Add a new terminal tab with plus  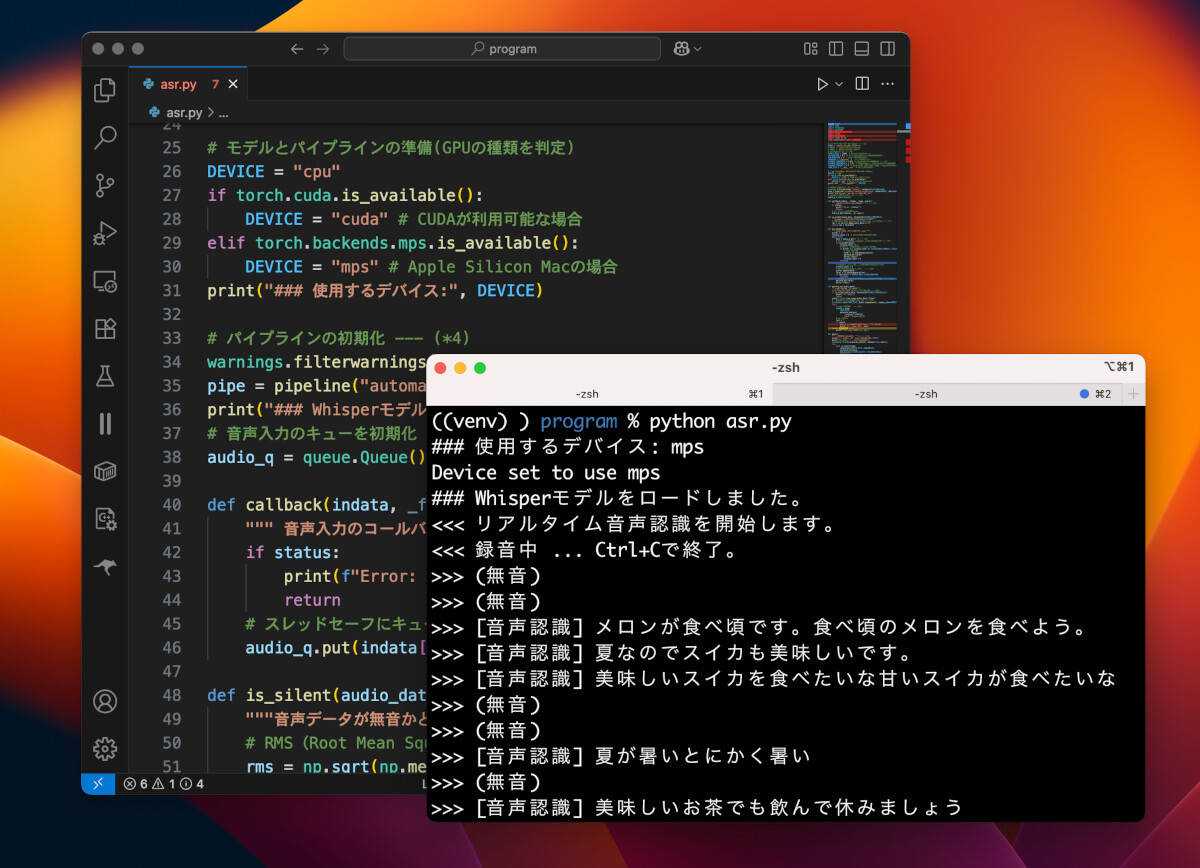[x=1133, y=394]
